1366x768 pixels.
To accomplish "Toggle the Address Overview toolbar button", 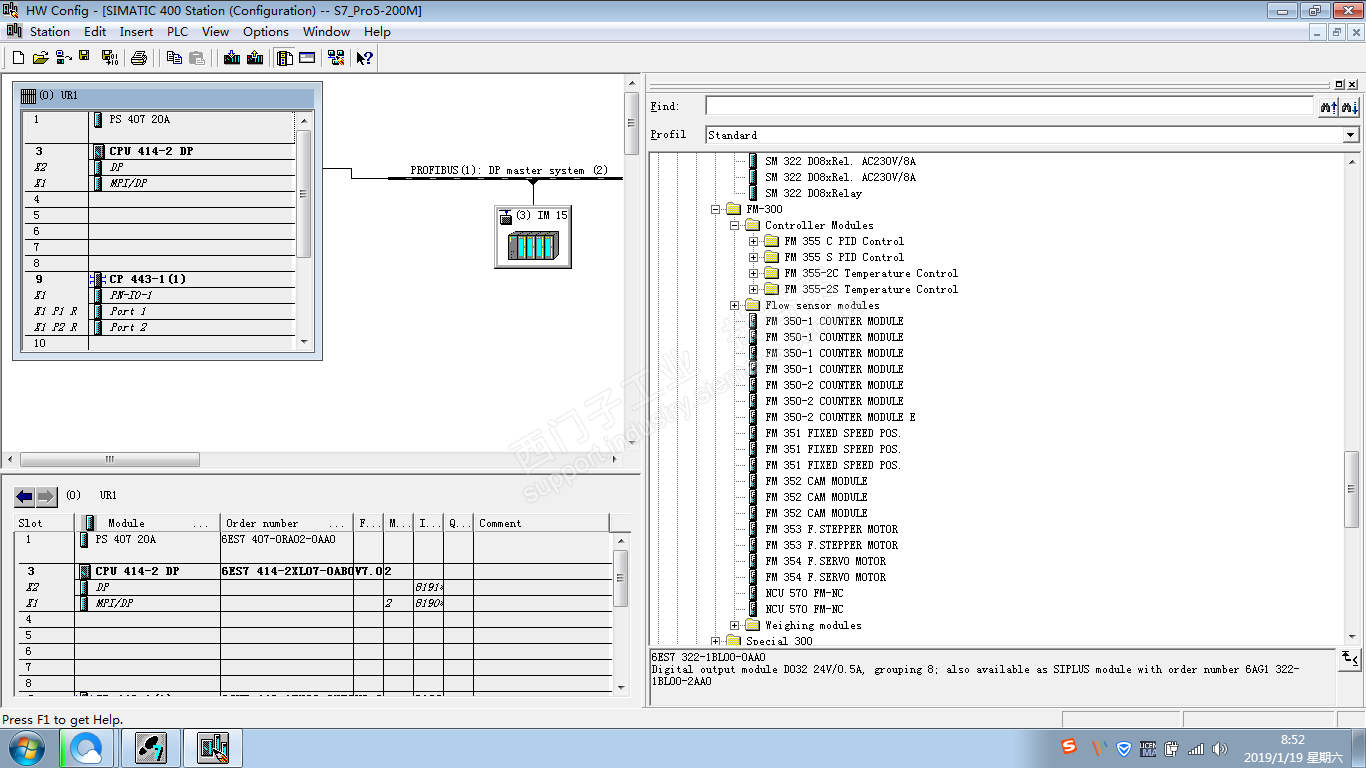I will tap(307, 58).
